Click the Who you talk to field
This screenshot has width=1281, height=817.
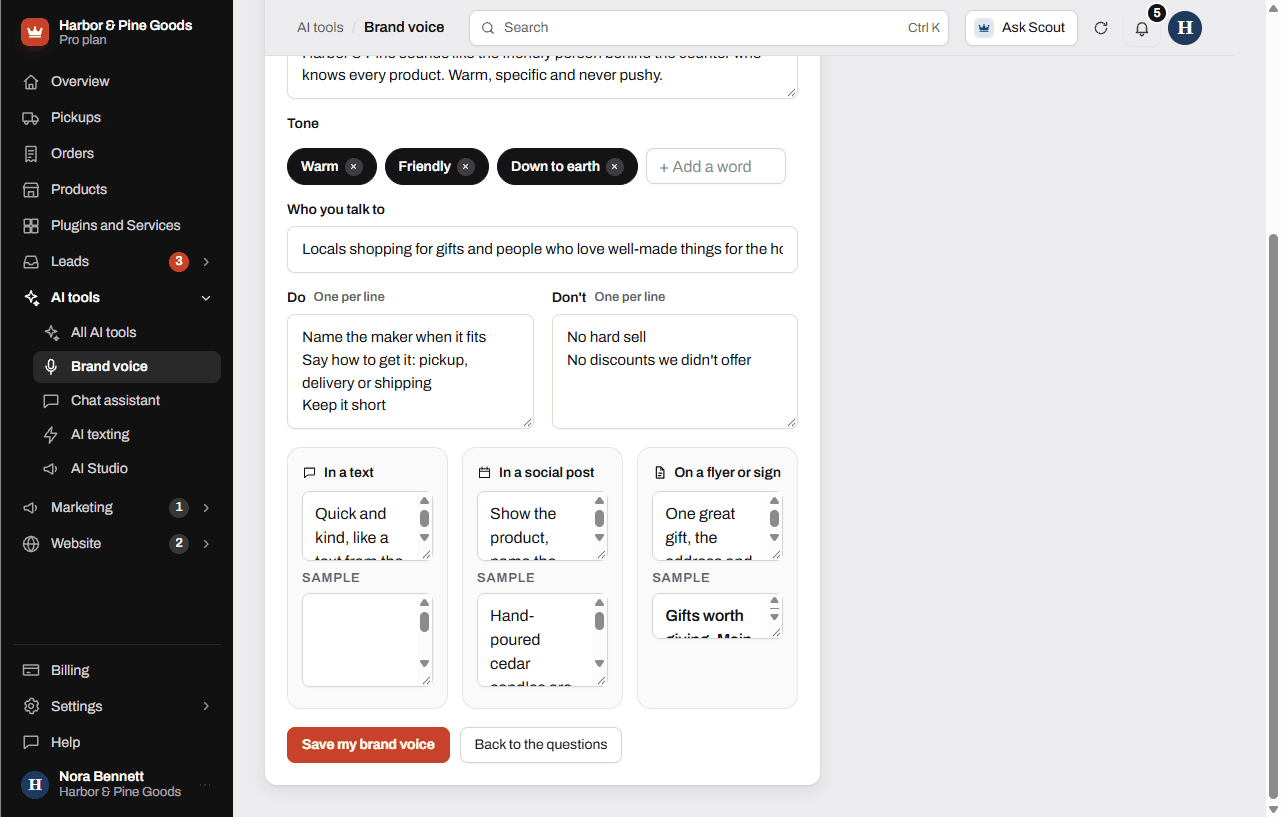[x=542, y=249]
